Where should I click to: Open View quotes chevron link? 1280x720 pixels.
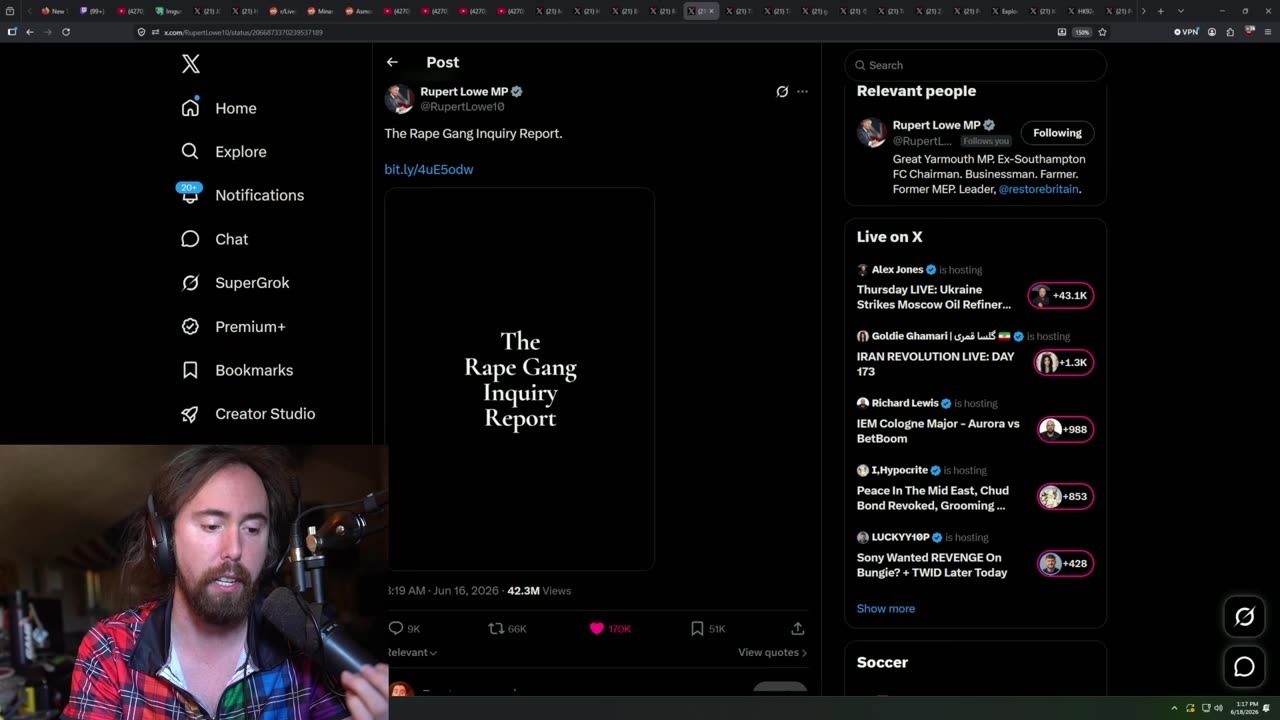(x=772, y=652)
